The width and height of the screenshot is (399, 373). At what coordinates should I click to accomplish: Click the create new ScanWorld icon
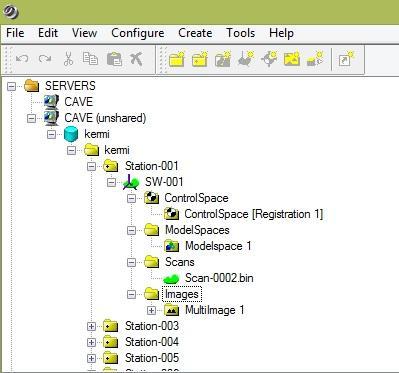point(246,59)
